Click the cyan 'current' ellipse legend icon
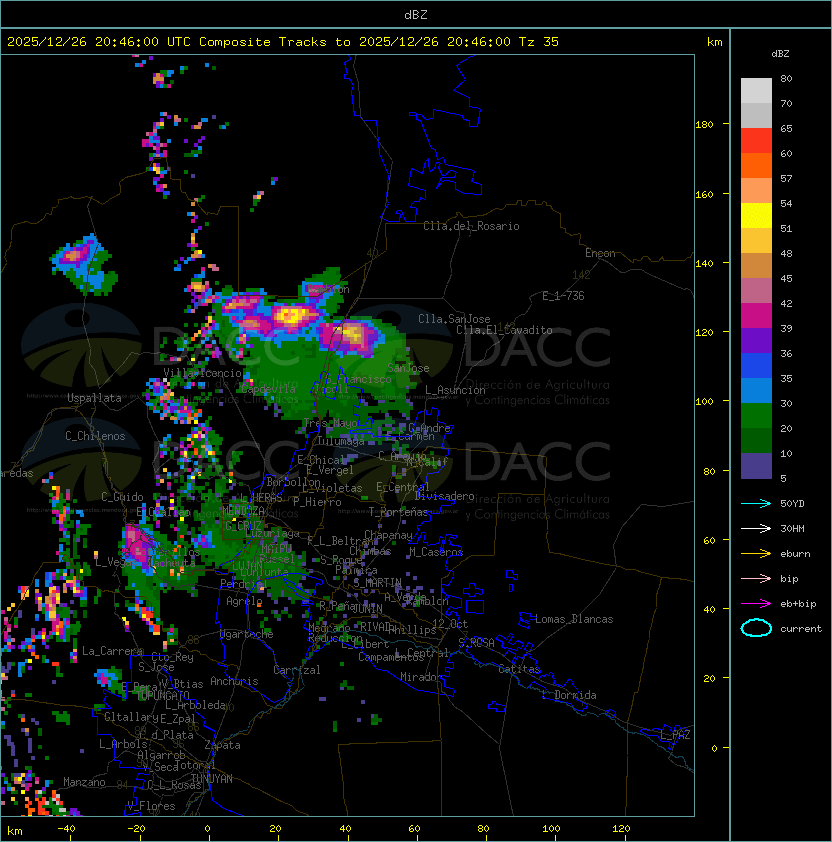This screenshot has width=832, height=842. (756, 628)
